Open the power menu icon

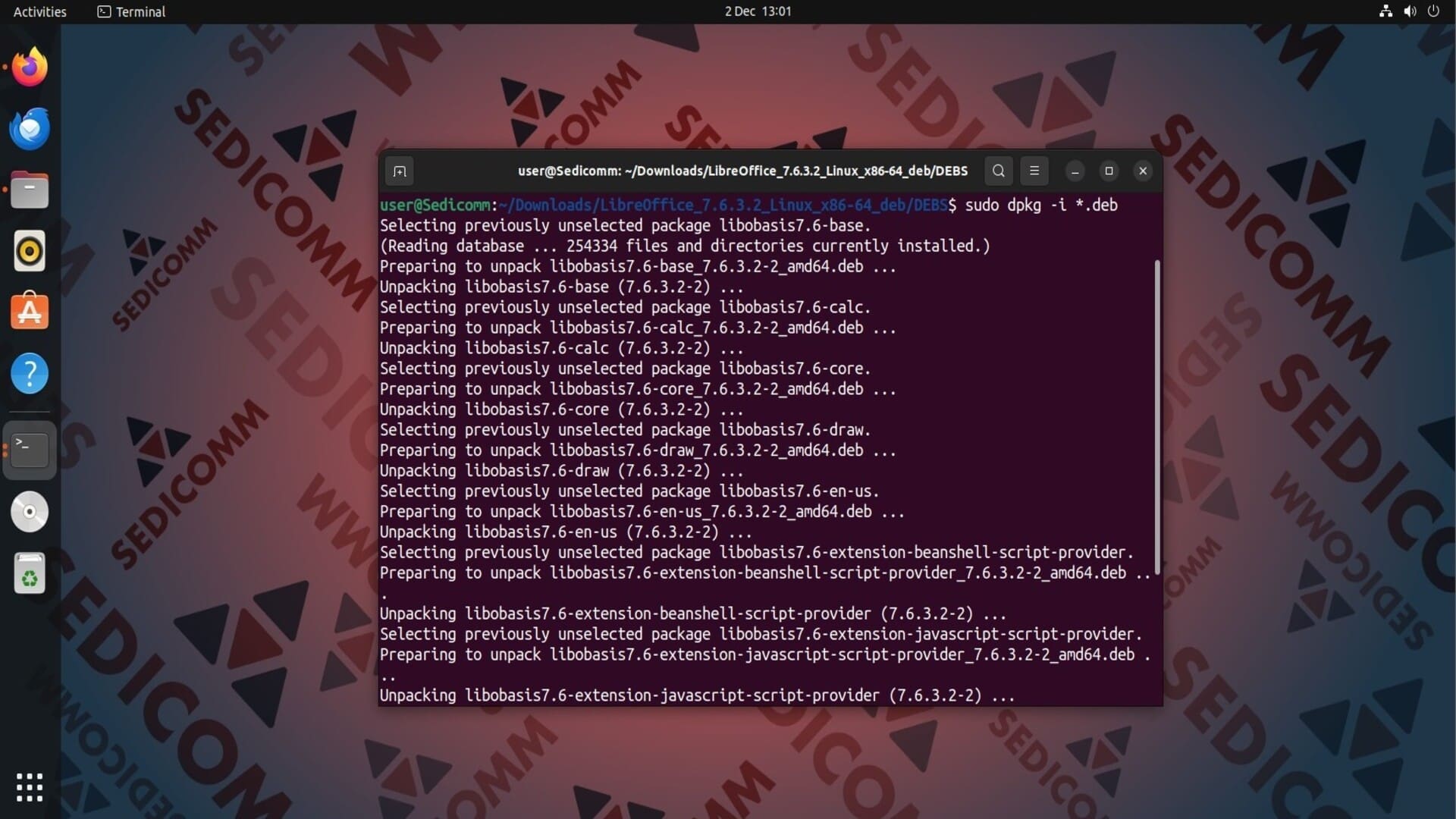pyautogui.click(x=1433, y=11)
